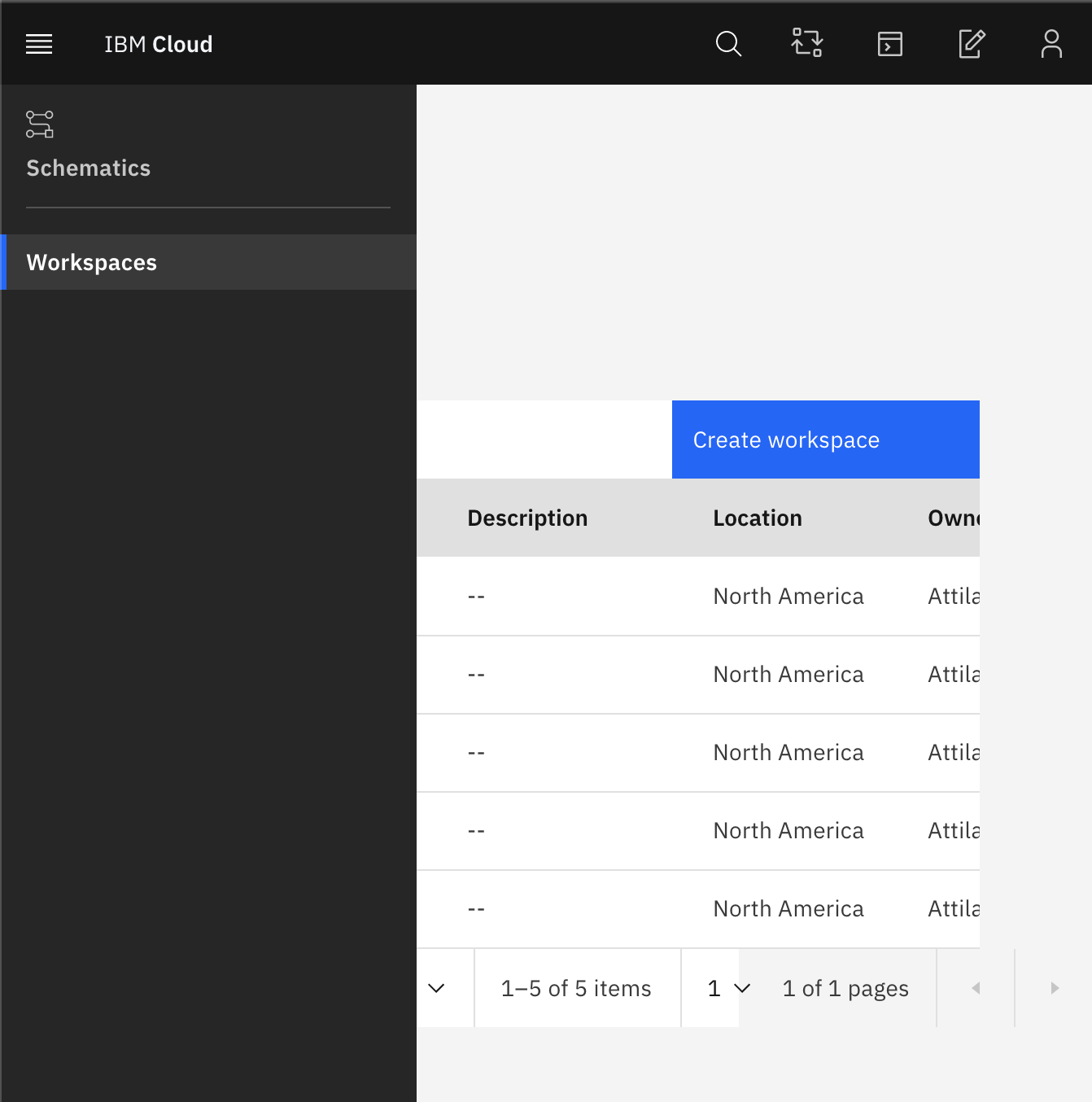This screenshot has width=1092, height=1102.
Task: Open the search icon in the header
Action: [728, 44]
